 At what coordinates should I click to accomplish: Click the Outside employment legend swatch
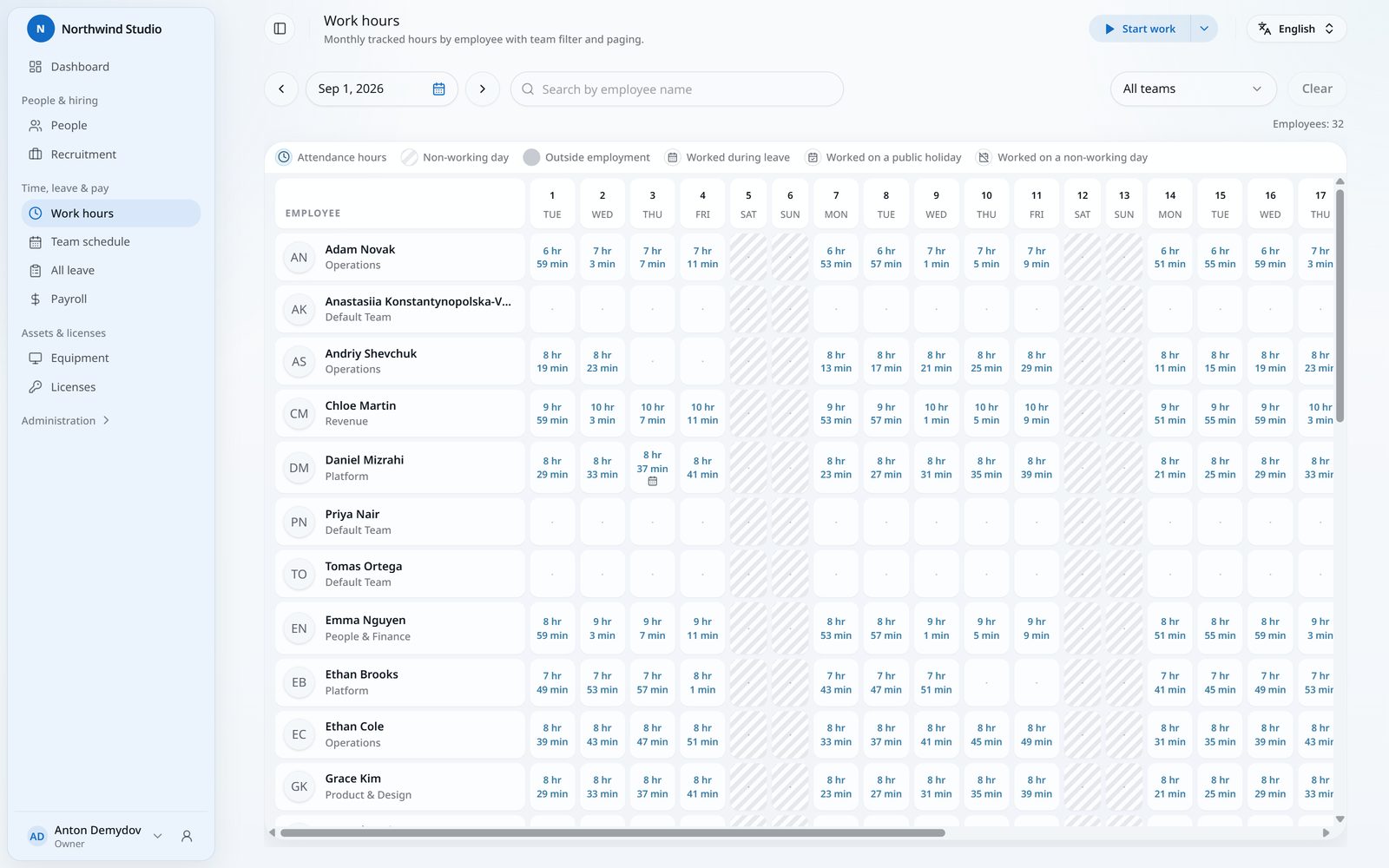[531, 157]
